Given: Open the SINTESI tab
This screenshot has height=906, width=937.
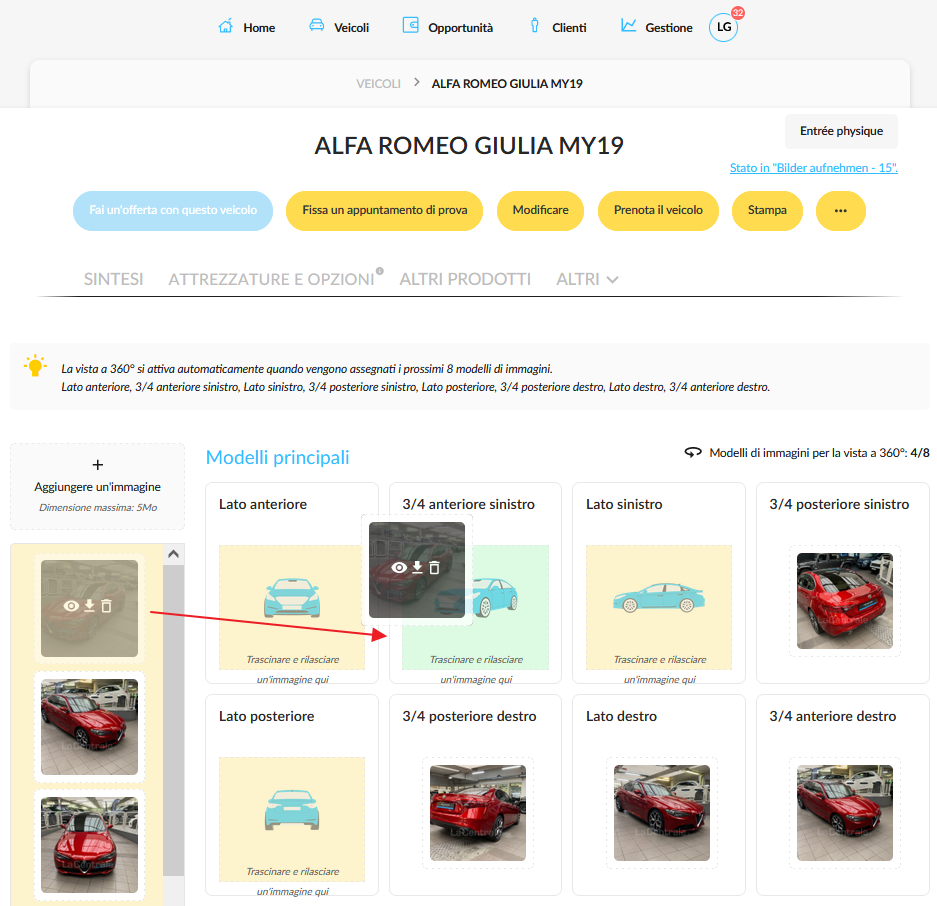Looking at the screenshot, I should (x=114, y=279).
